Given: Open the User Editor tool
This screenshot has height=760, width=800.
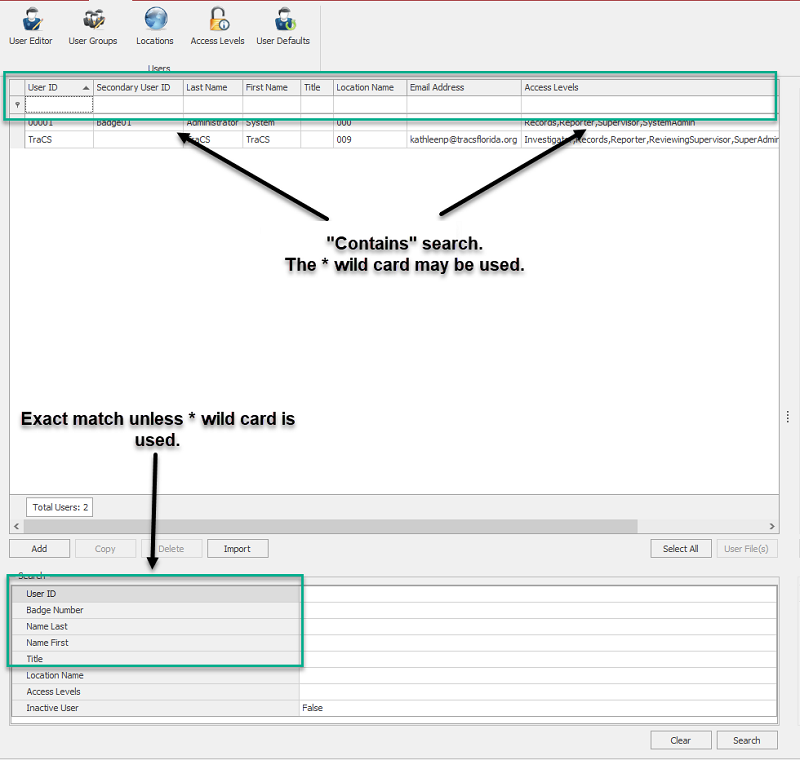Looking at the screenshot, I should tap(31, 26).
